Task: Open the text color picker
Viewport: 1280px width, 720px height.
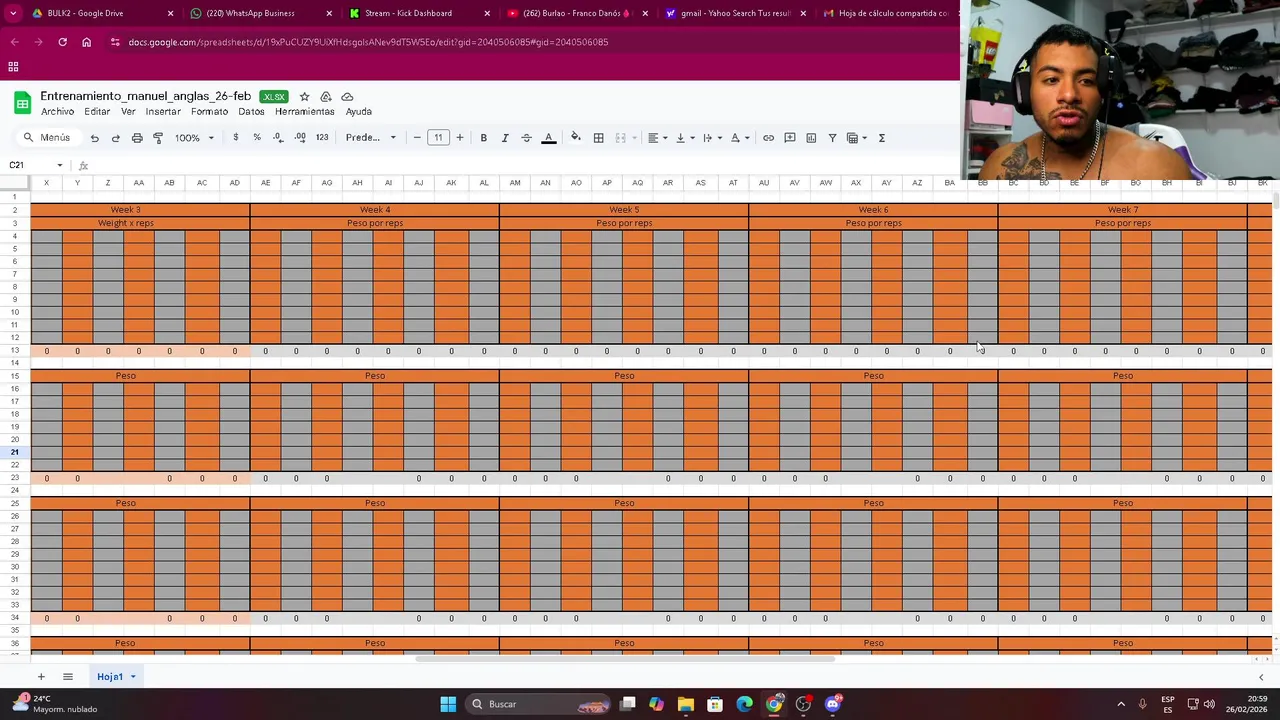Action: click(548, 138)
